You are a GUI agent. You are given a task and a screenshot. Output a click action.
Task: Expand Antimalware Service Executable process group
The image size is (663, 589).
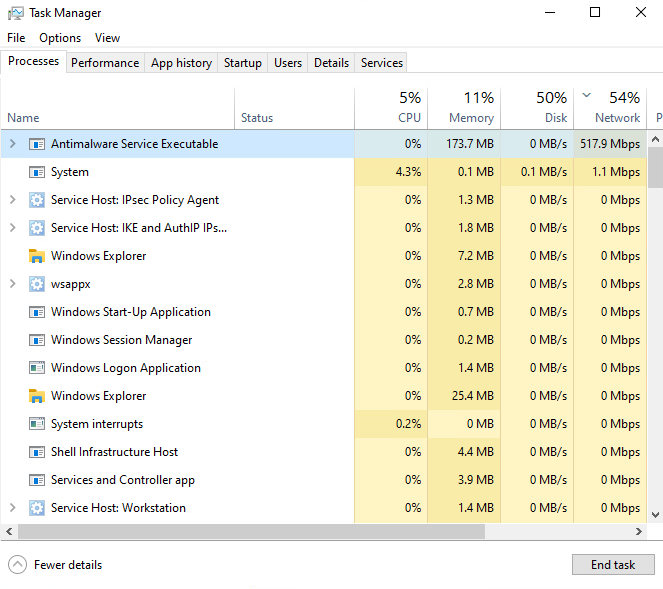[13, 144]
